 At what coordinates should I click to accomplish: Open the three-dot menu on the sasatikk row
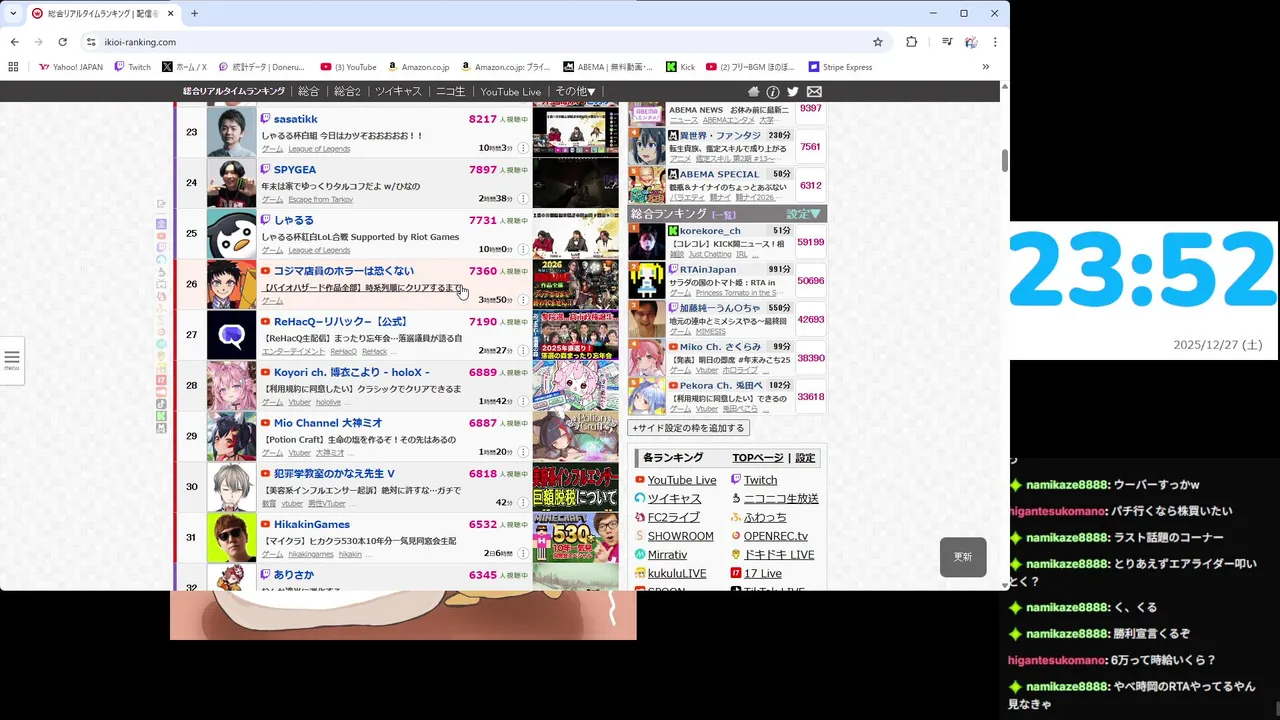point(523,148)
